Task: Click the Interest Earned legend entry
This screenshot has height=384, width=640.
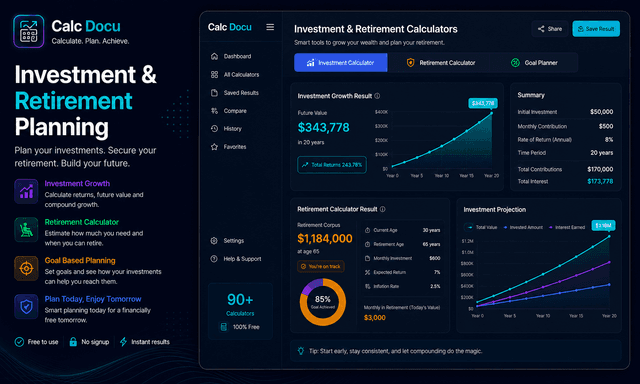Action: 567,227
